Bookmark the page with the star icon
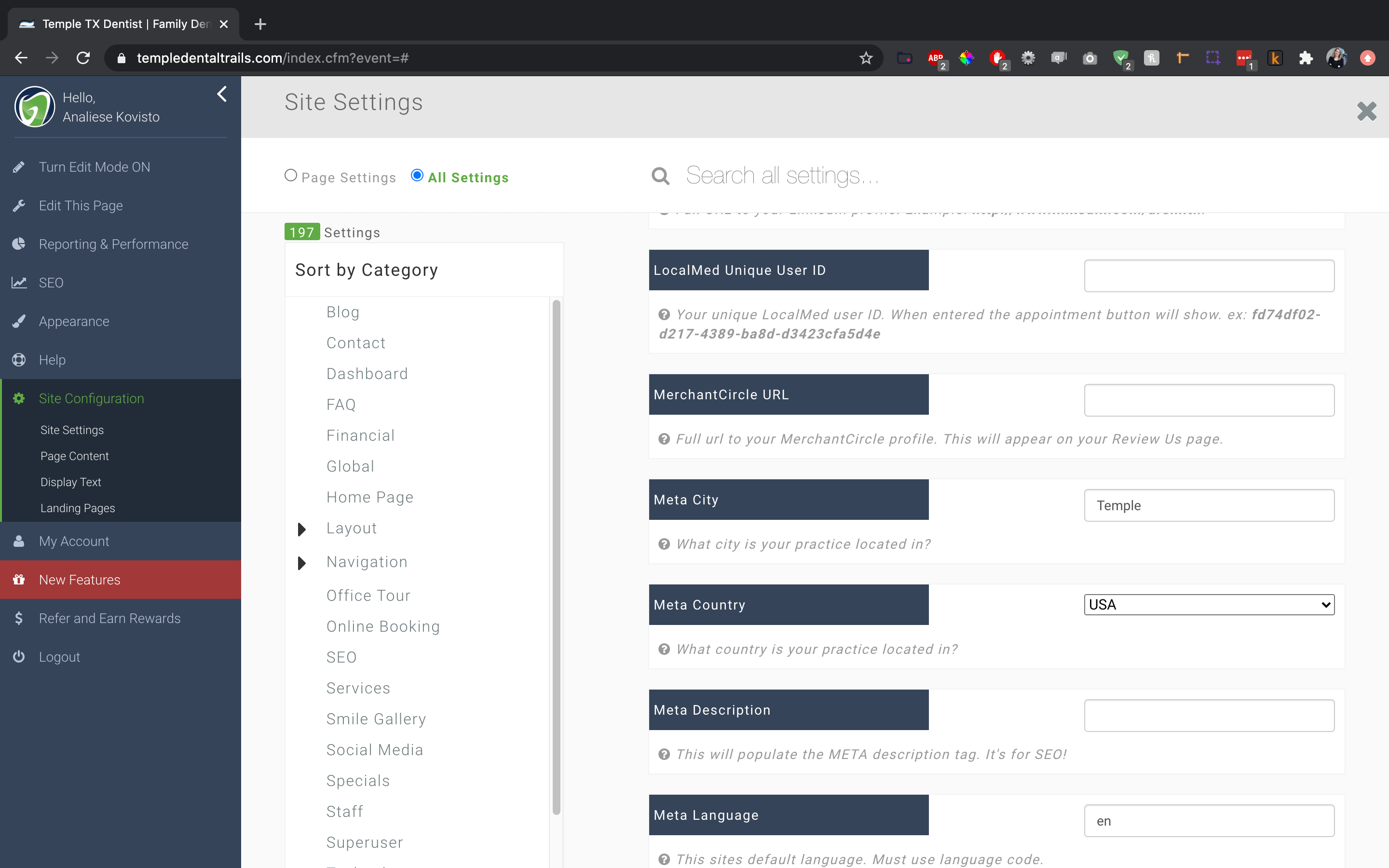The width and height of the screenshot is (1389, 868). pos(866,58)
